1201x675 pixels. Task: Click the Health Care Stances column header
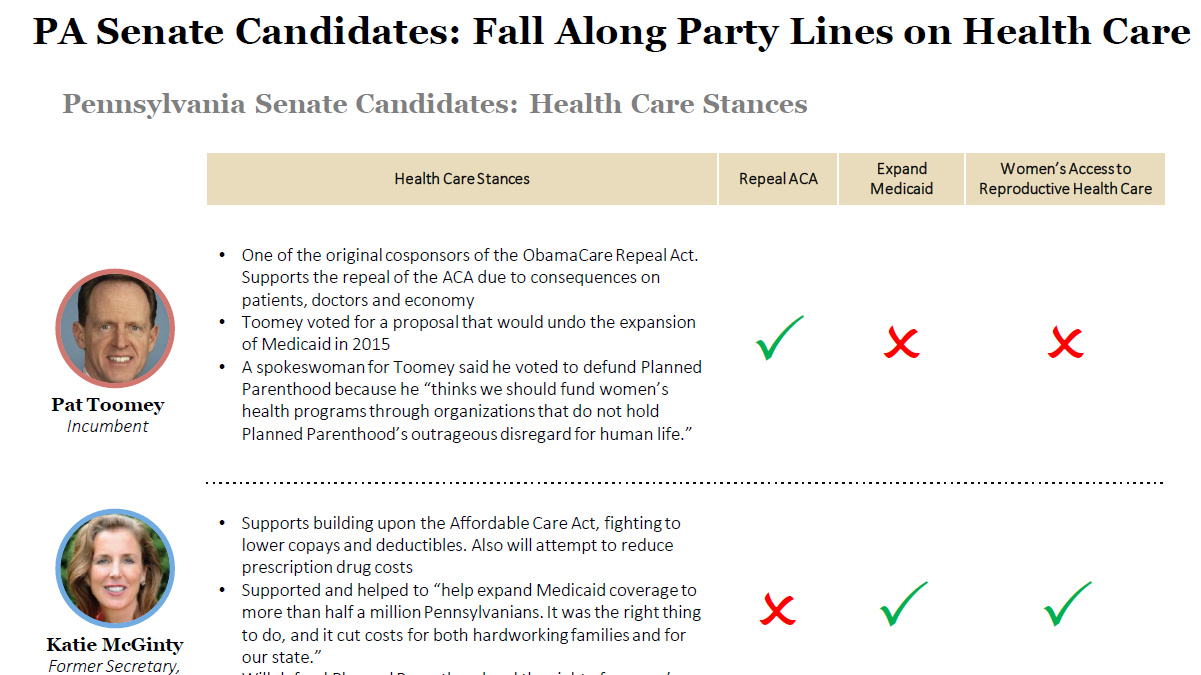(462, 179)
